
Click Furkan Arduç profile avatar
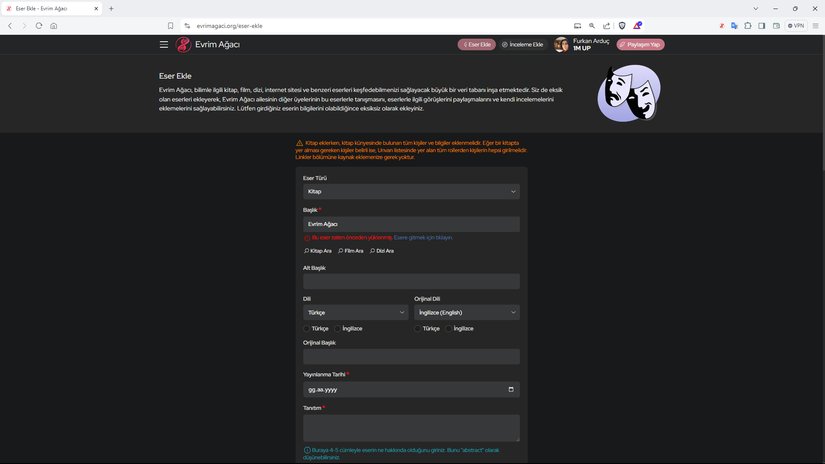click(x=561, y=45)
